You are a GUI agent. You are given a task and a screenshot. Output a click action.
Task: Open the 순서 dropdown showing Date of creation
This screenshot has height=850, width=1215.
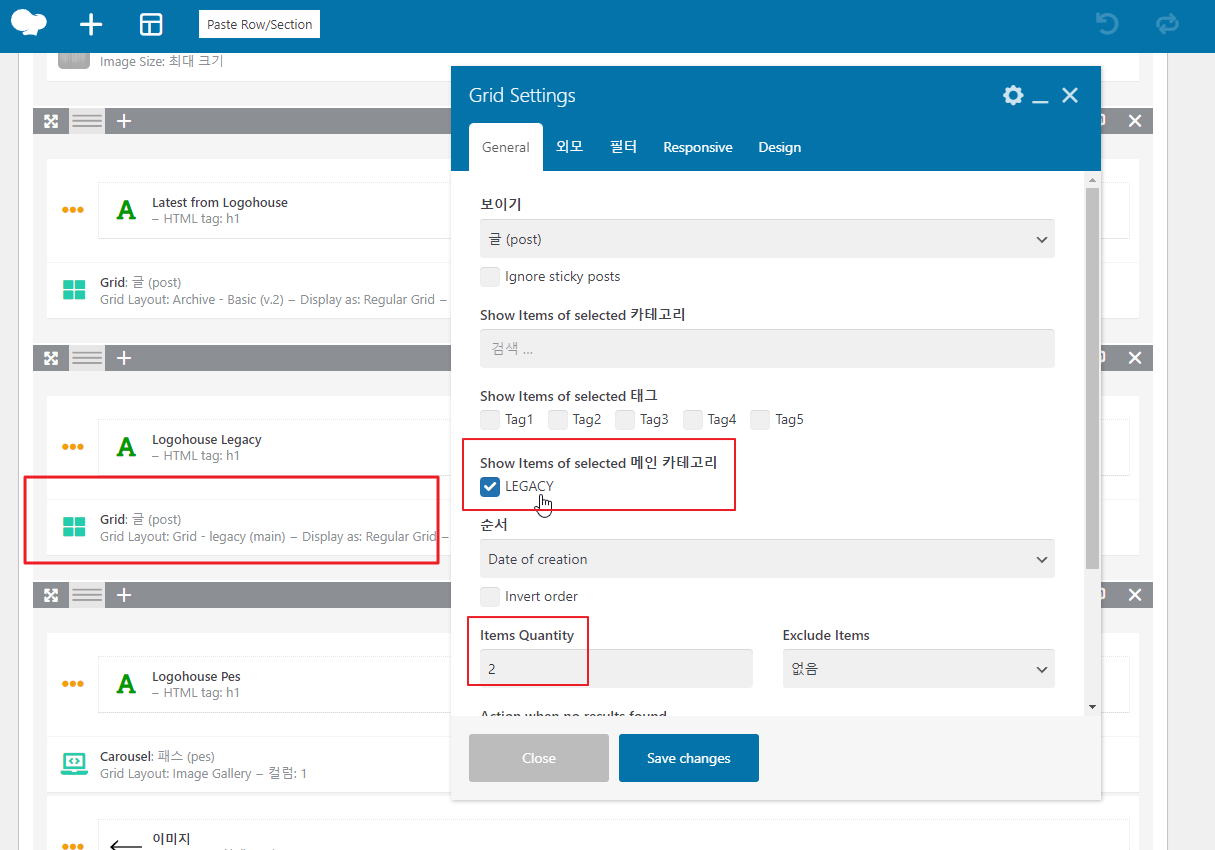point(767,559)
